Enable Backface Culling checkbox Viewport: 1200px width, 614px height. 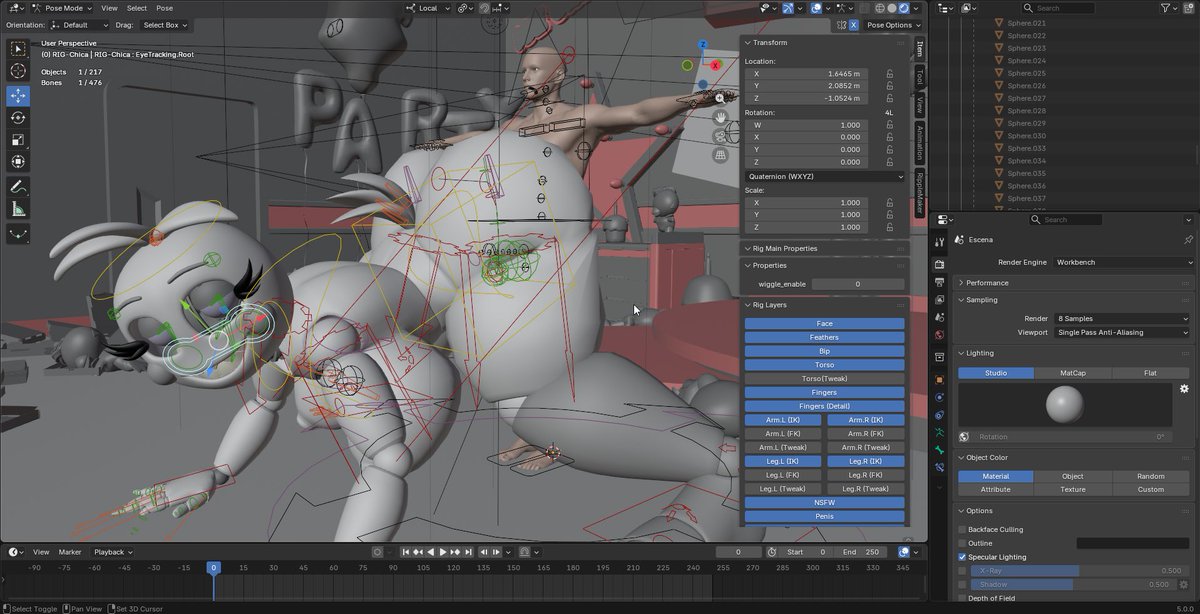pos(962,529)
